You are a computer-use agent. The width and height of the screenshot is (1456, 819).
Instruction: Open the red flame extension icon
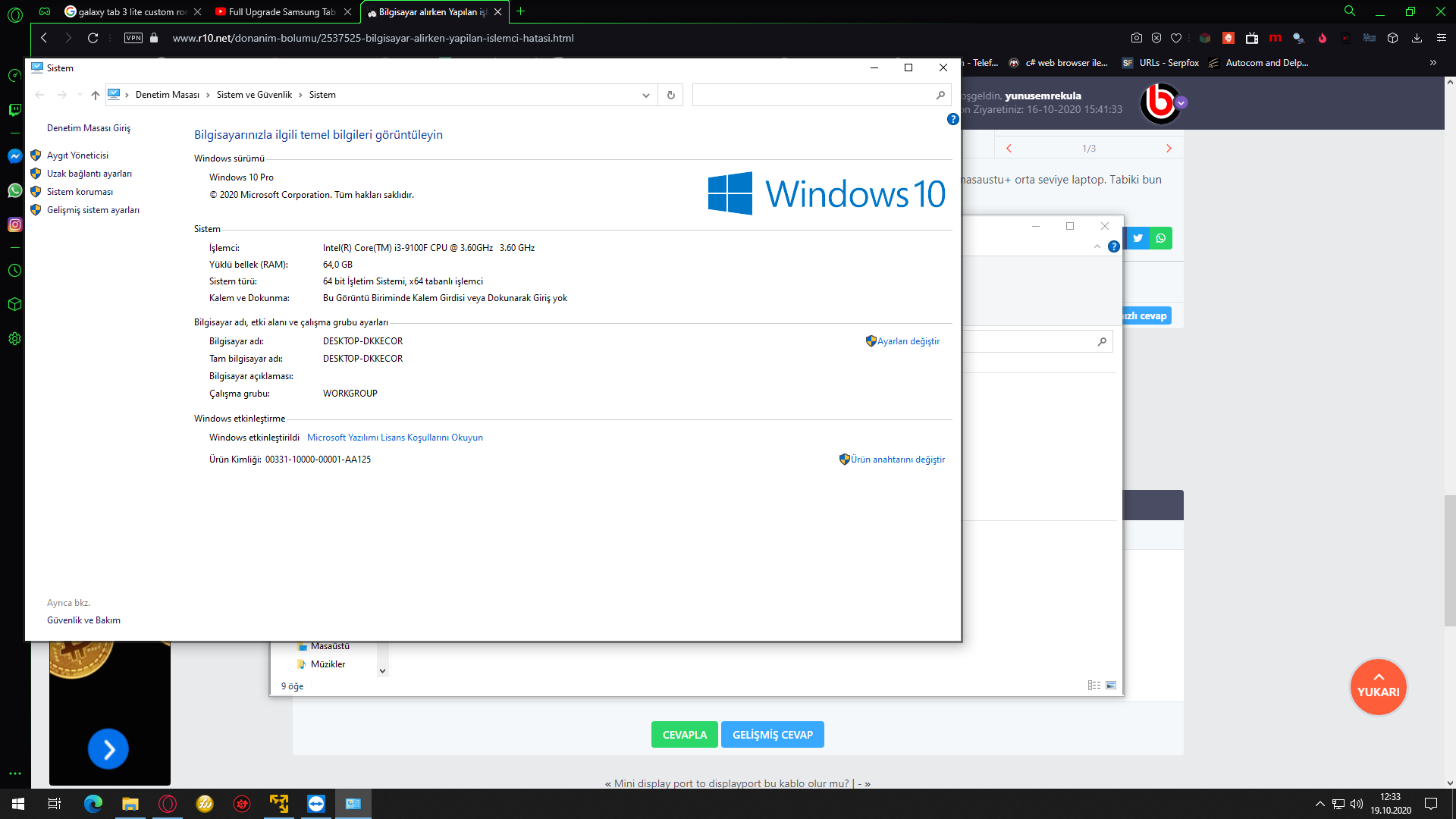click(x=1323, y=38)
